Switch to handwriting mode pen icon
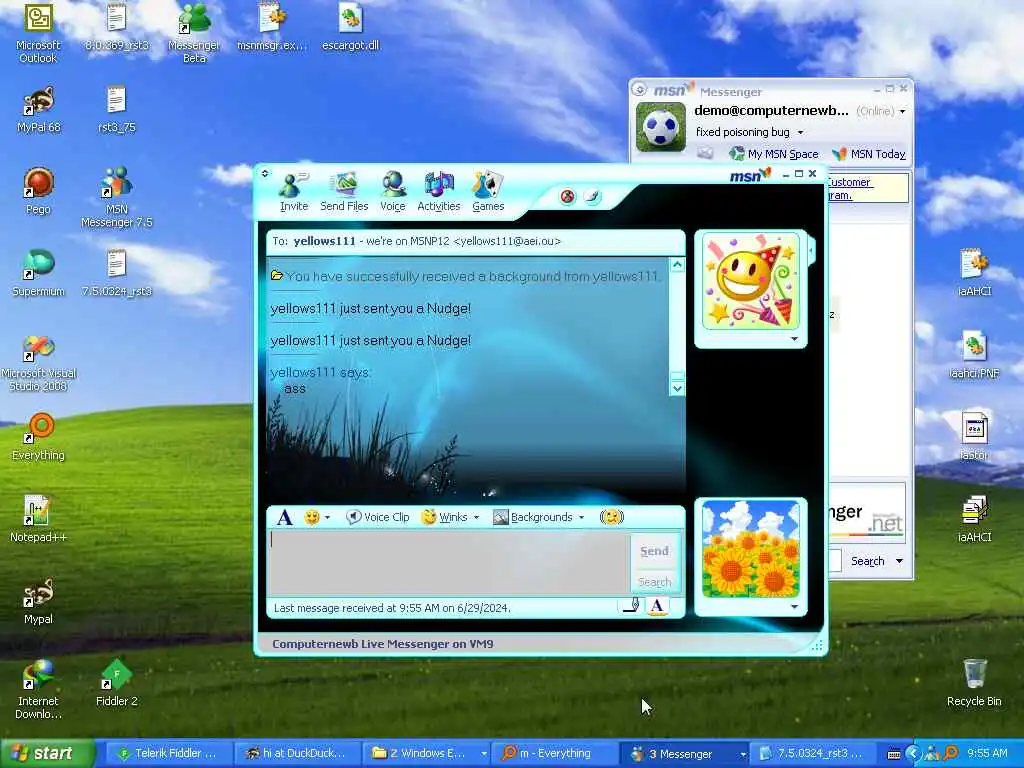 (x=630, y=606)
